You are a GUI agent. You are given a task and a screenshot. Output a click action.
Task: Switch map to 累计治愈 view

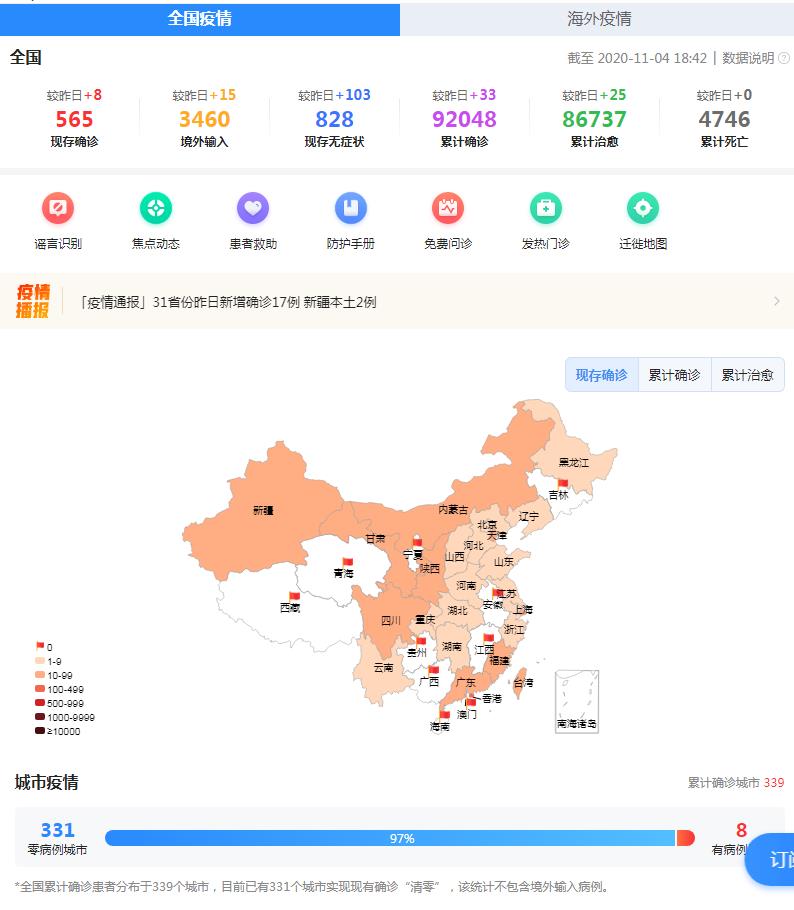click(x=747, y=375)
